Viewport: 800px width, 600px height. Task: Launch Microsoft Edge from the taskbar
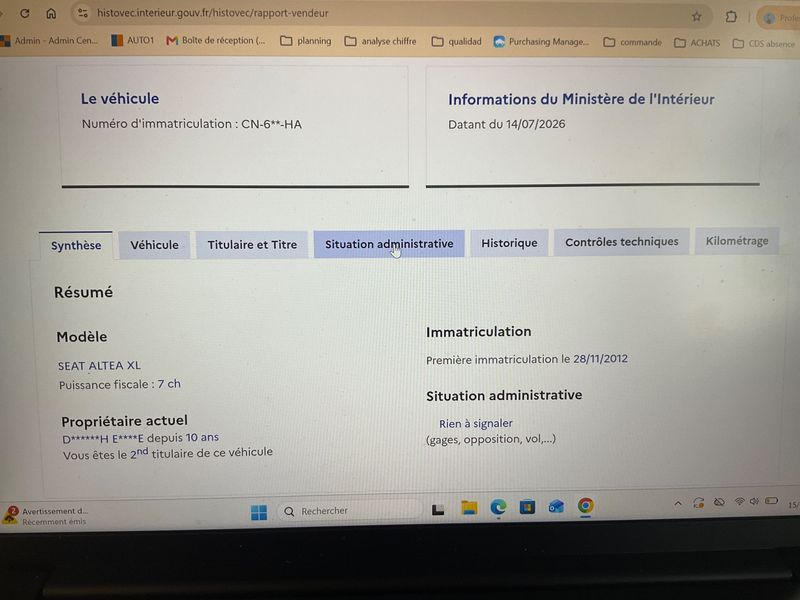pos(498,507)
